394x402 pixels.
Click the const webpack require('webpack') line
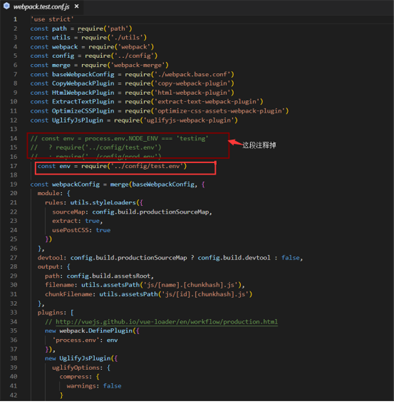(x=92, y=47)
